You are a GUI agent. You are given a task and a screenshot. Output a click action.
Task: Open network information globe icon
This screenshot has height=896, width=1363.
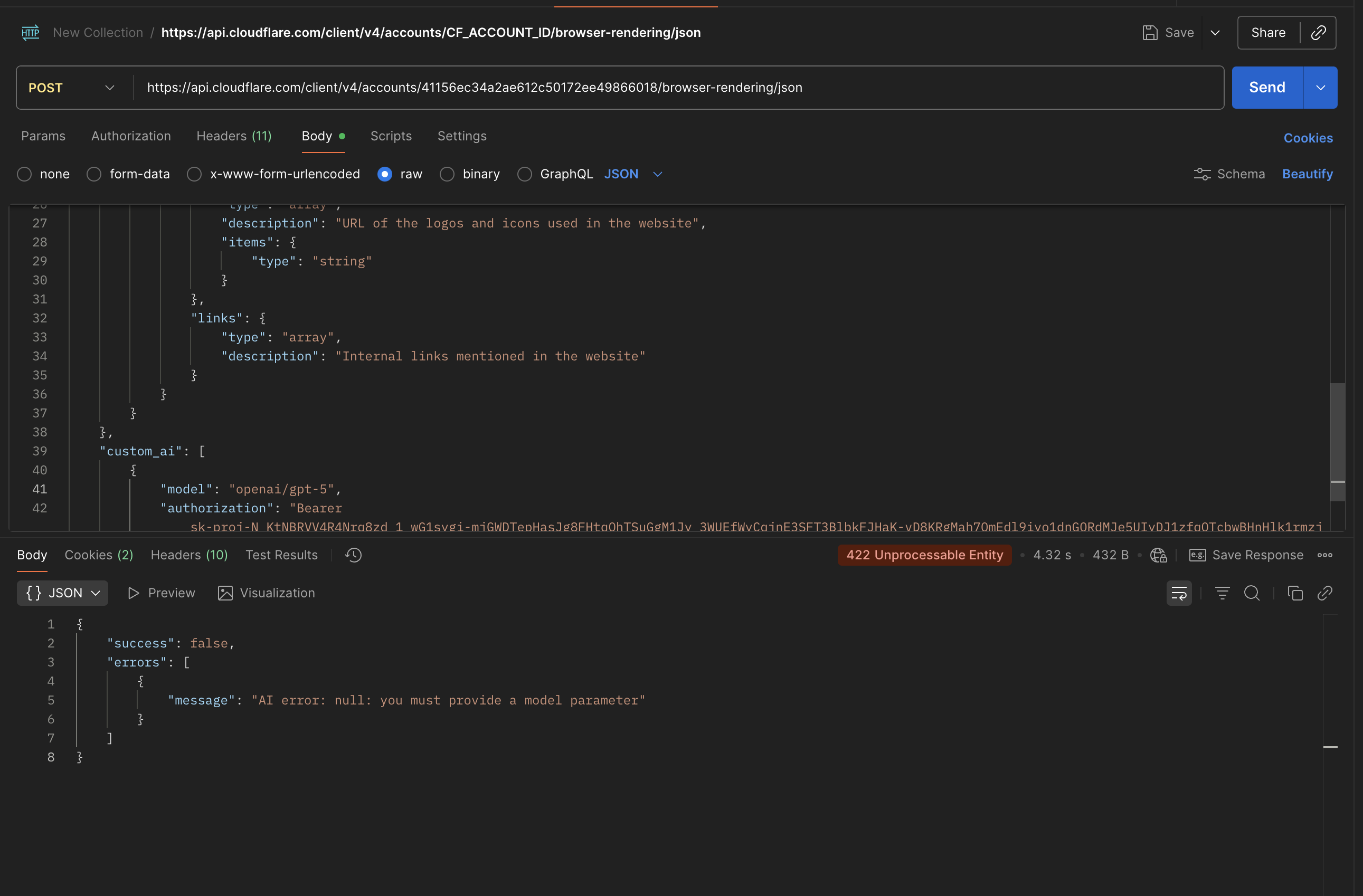pos(1158,555)
